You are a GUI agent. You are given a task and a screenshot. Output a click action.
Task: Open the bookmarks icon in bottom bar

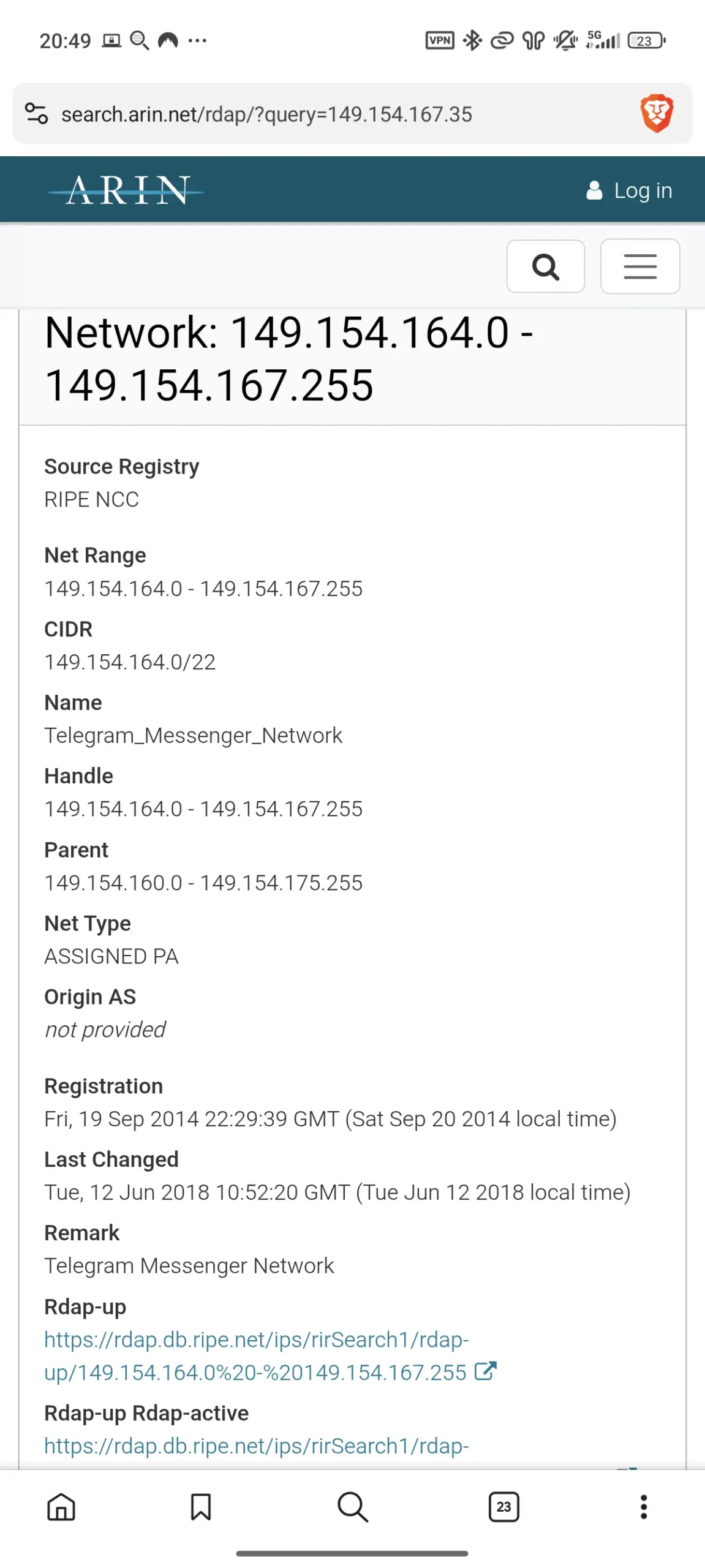(201, 1506)
